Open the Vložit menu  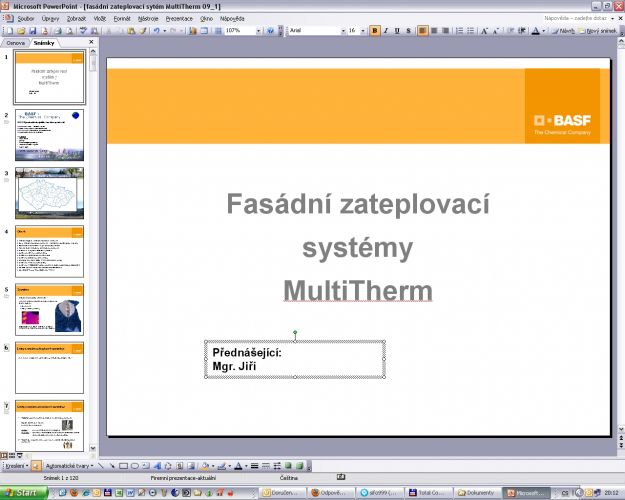(100, 19)
